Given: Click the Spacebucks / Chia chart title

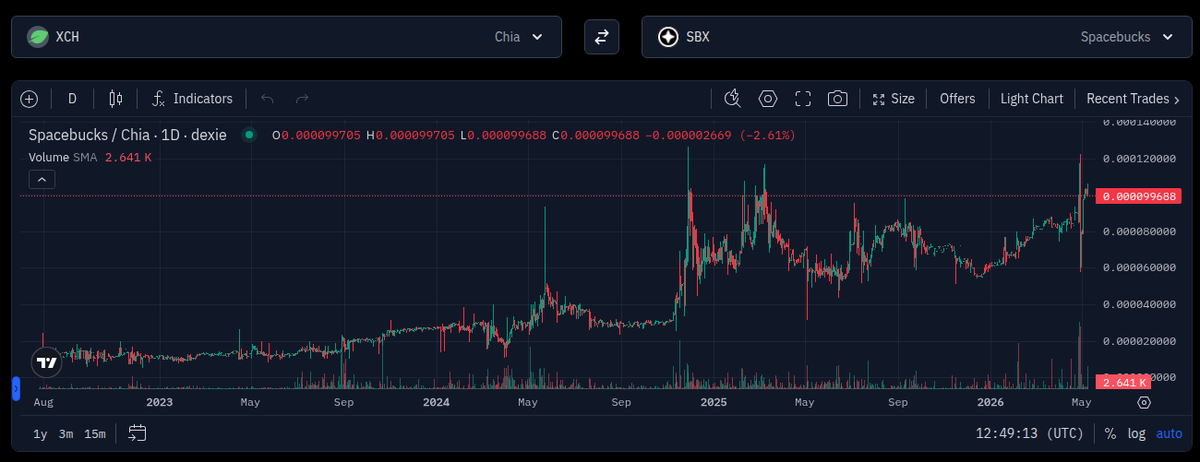Looking at the screenshot, I should [128, 134].
